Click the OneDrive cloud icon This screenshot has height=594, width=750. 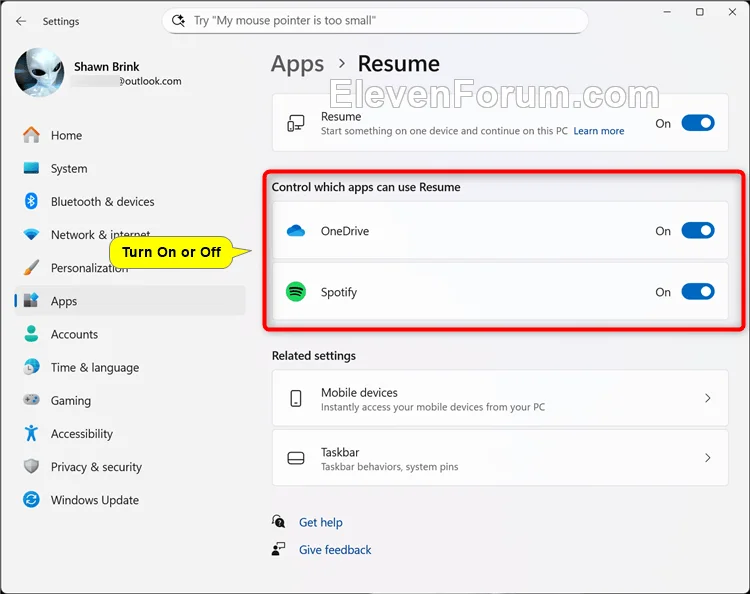point(296,231)
